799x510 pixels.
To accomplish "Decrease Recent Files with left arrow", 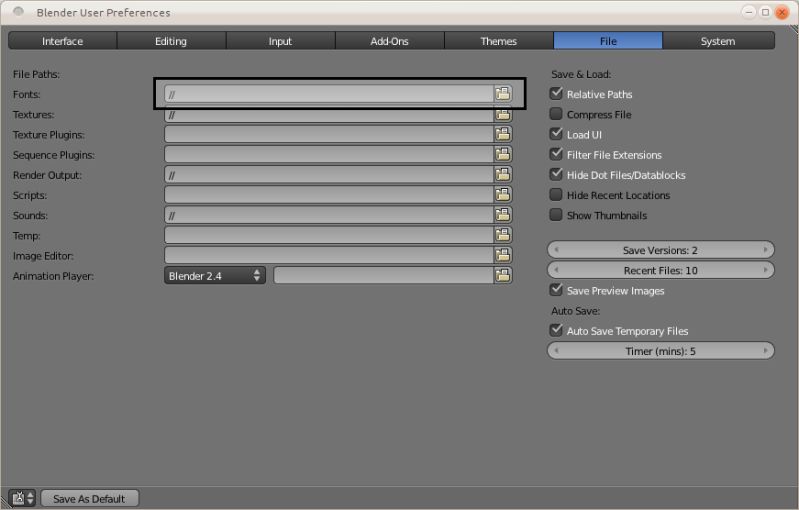I will (x=556, y=270).
